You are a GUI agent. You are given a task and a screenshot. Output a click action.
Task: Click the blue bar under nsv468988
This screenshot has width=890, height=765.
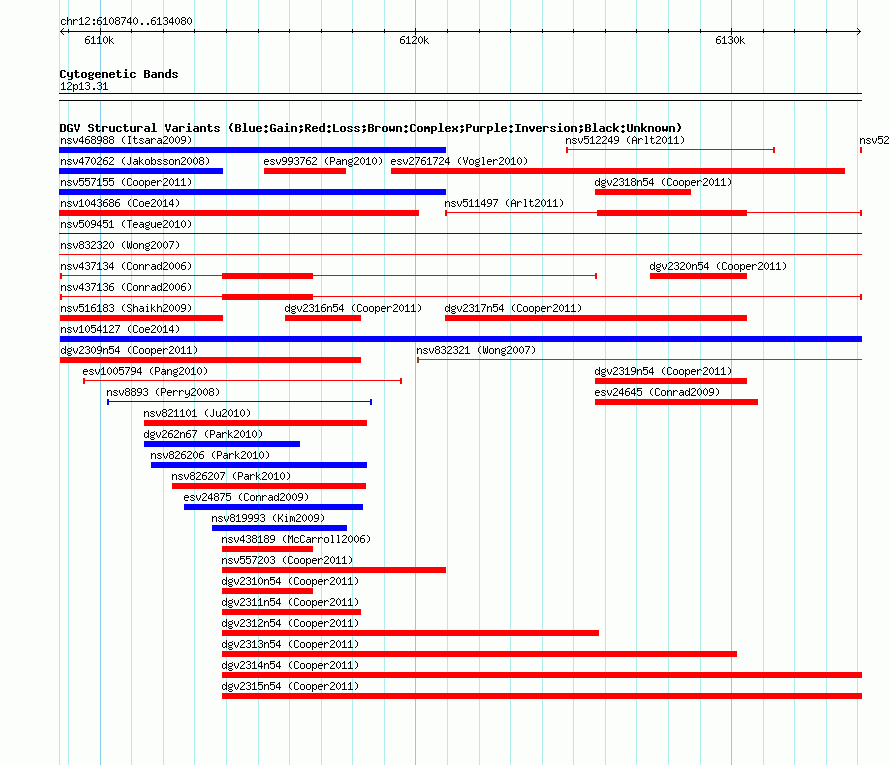click(253, 150)
